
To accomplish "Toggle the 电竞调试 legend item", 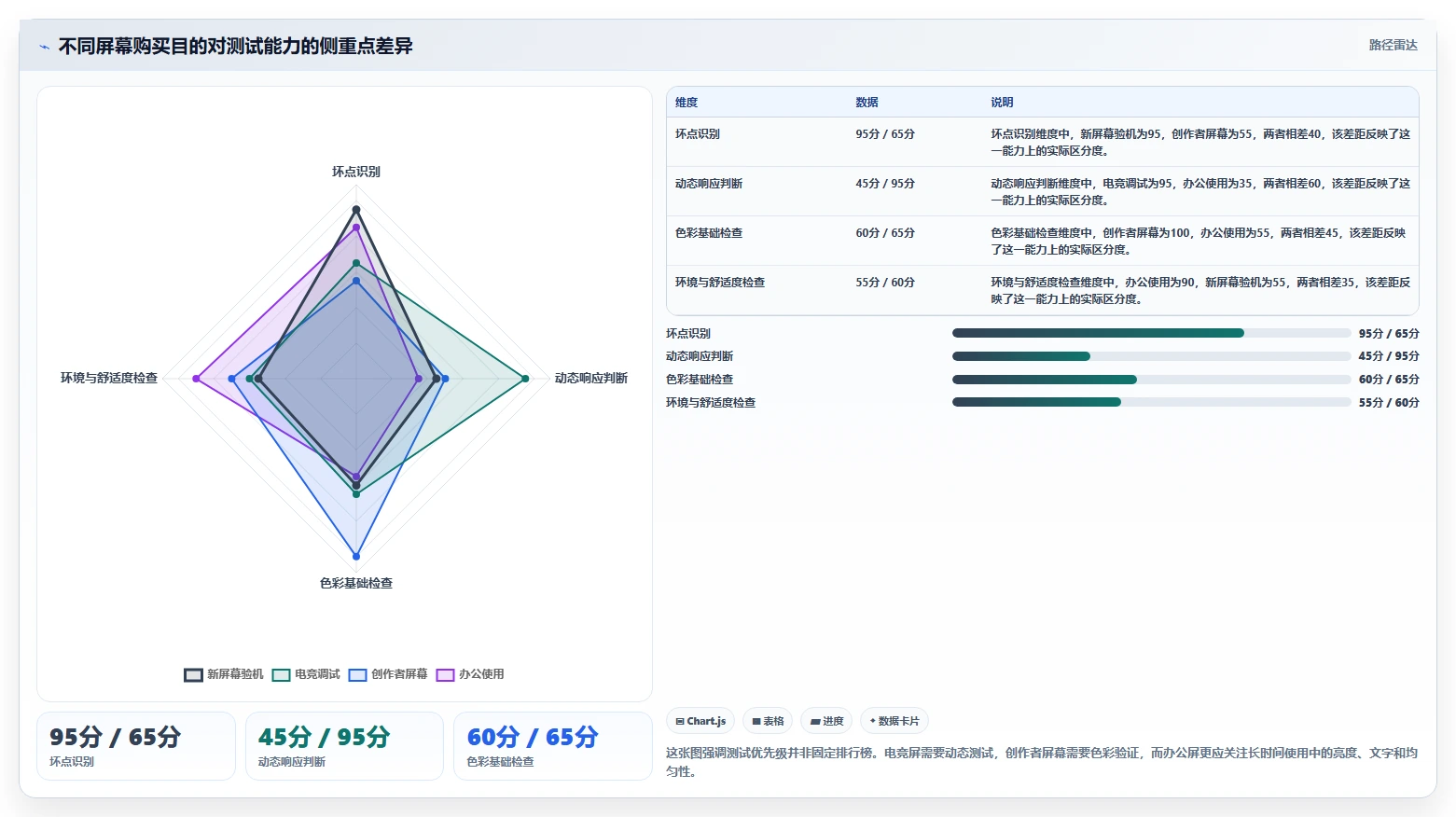I will tap(306, 674).
